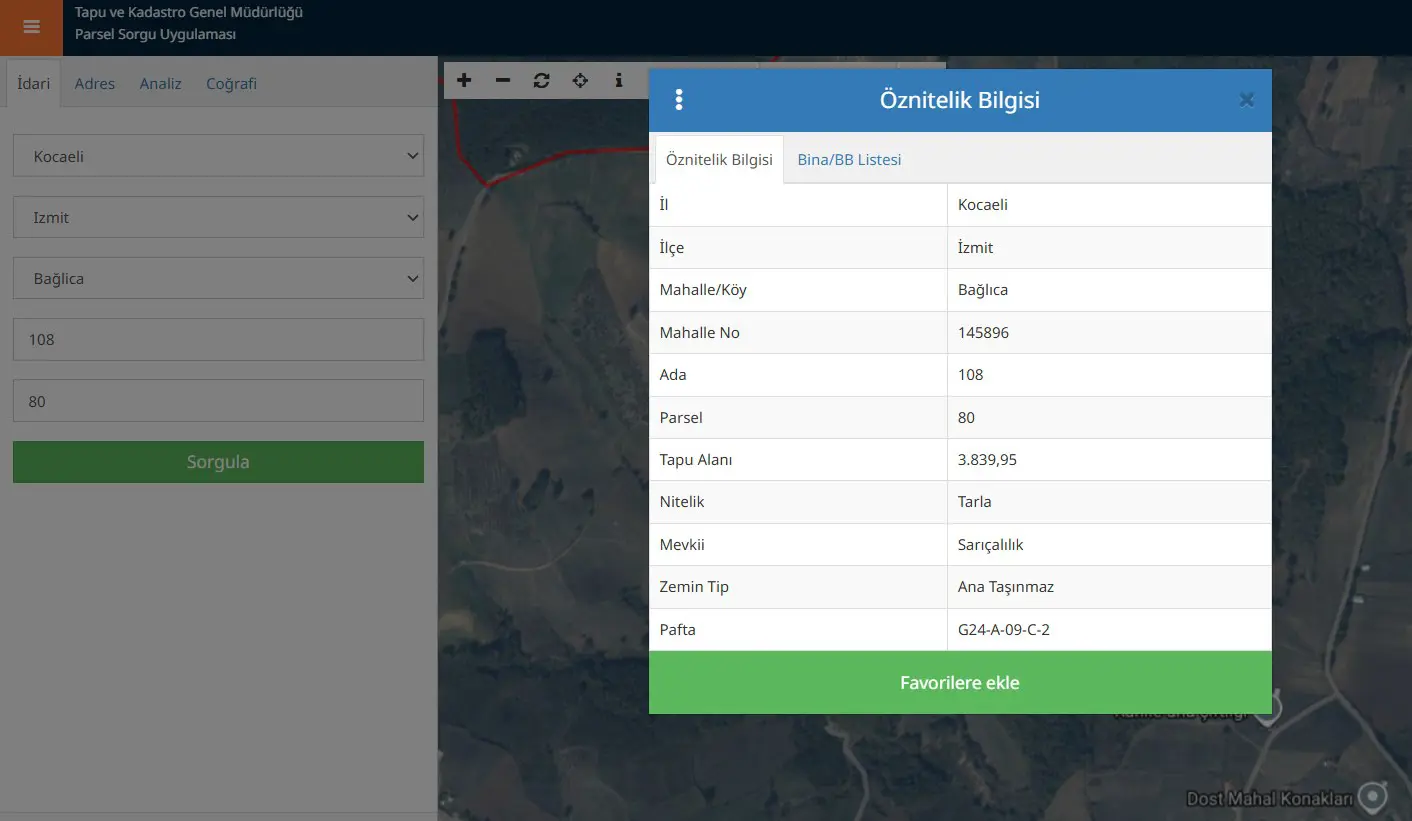Click the Parsel Sorgu Uygulaması header title
The height and width of the screenshot is (821, 1412).
156,35
